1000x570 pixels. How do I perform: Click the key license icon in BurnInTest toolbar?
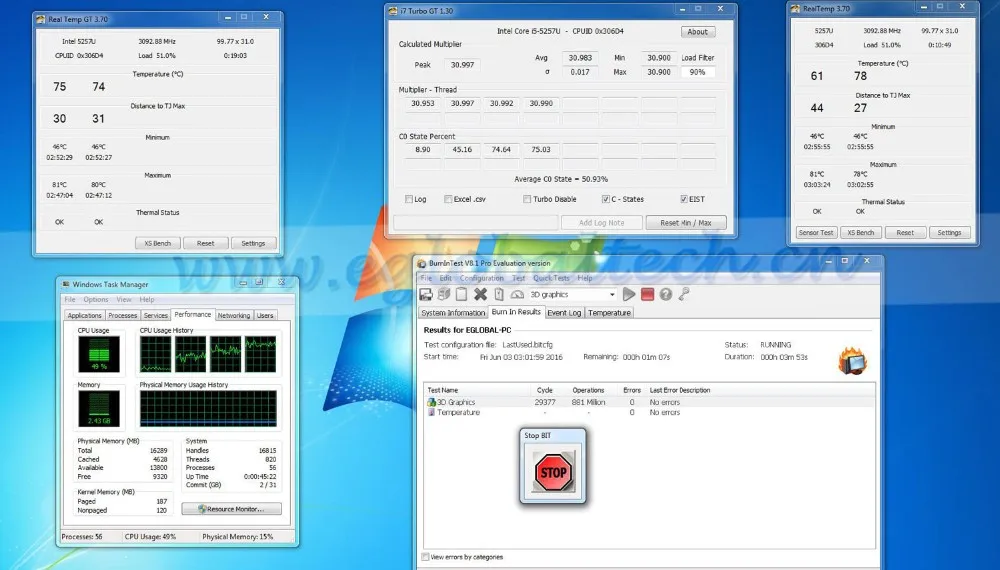[684, 294]
